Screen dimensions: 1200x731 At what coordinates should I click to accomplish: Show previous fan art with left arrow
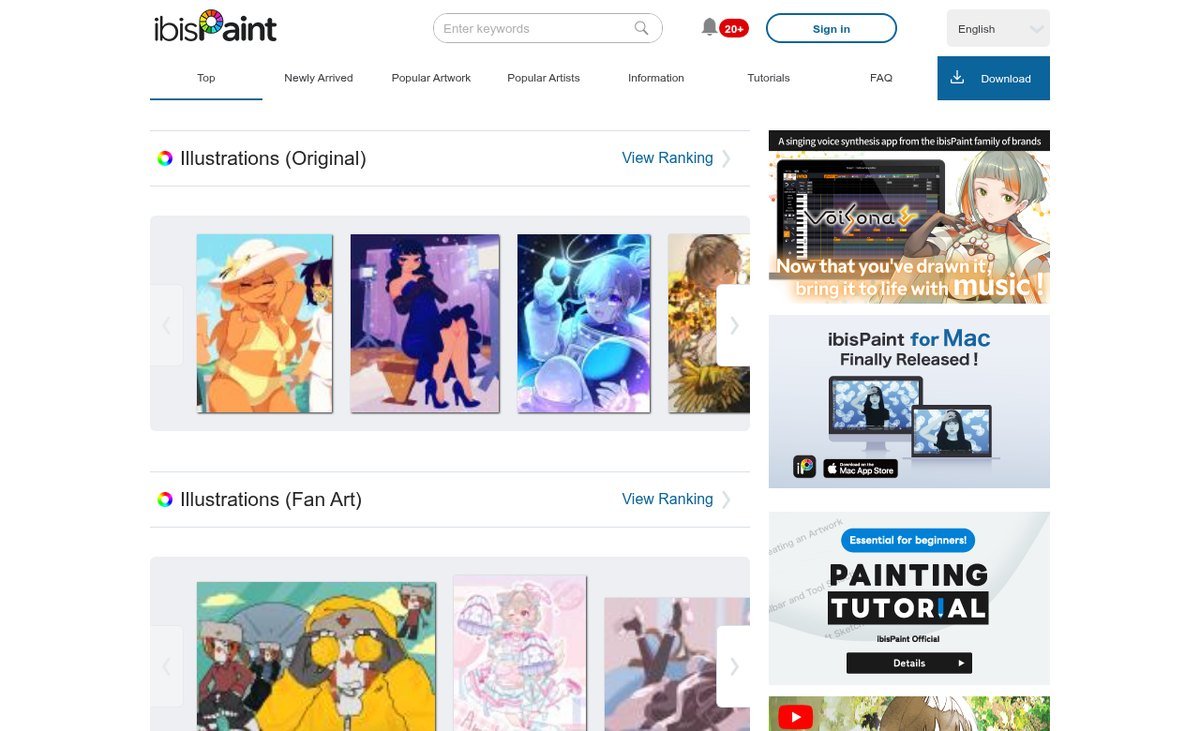click(x=166, y=666)
